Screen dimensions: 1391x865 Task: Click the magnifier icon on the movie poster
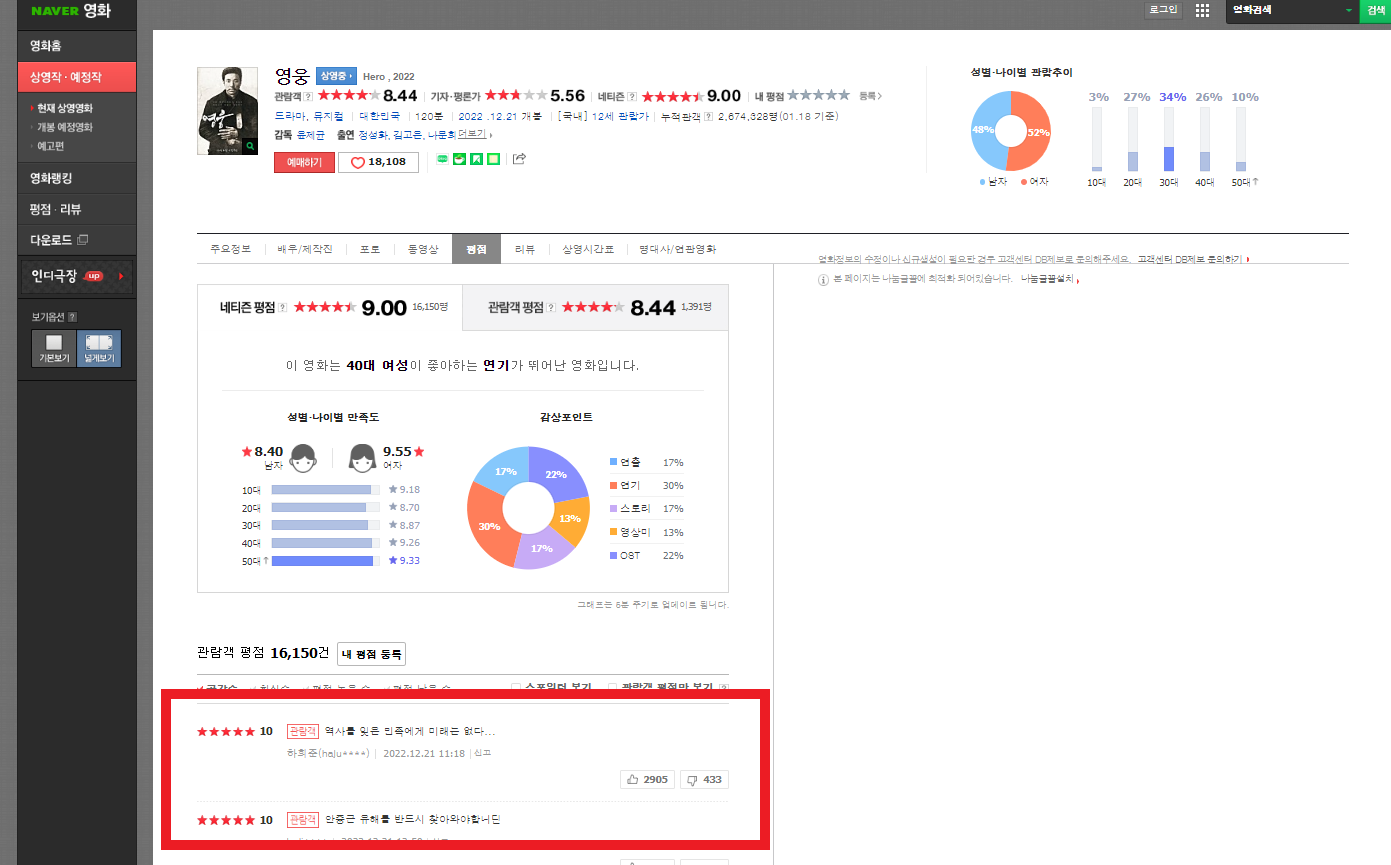click(x=250, y=146)
